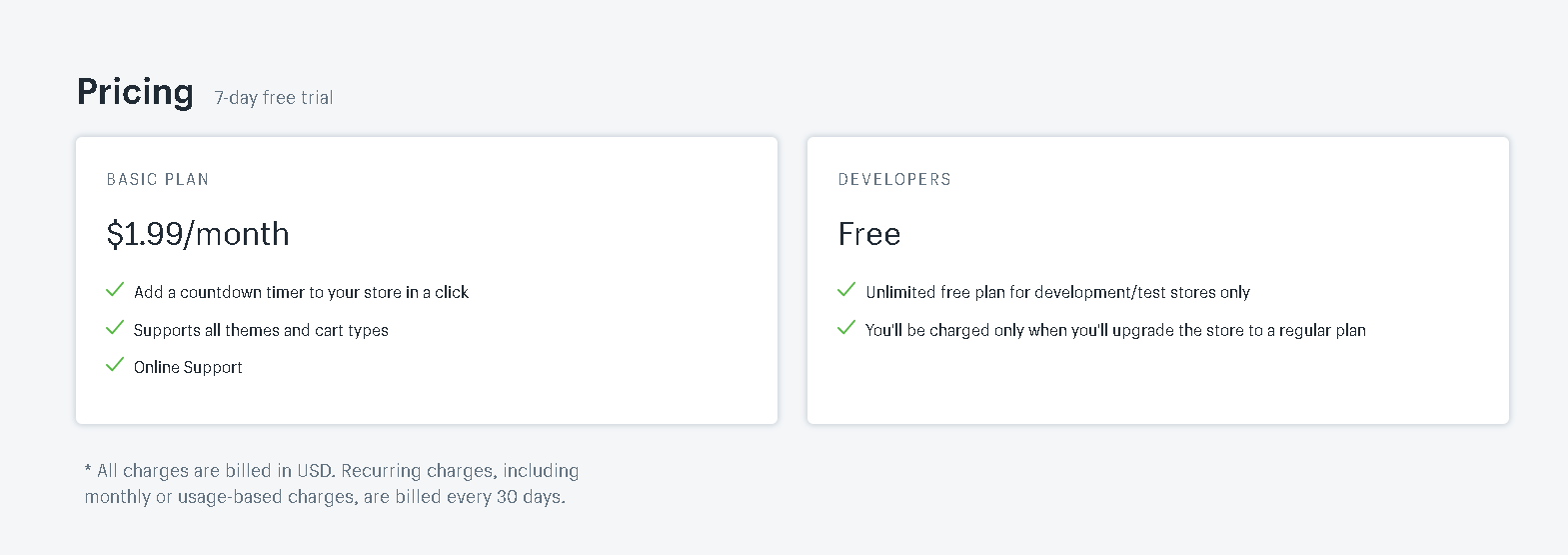1568x555 pixels.
Task: Click the checkmark next to 'Supports all themes'
Action: point(115,328)
